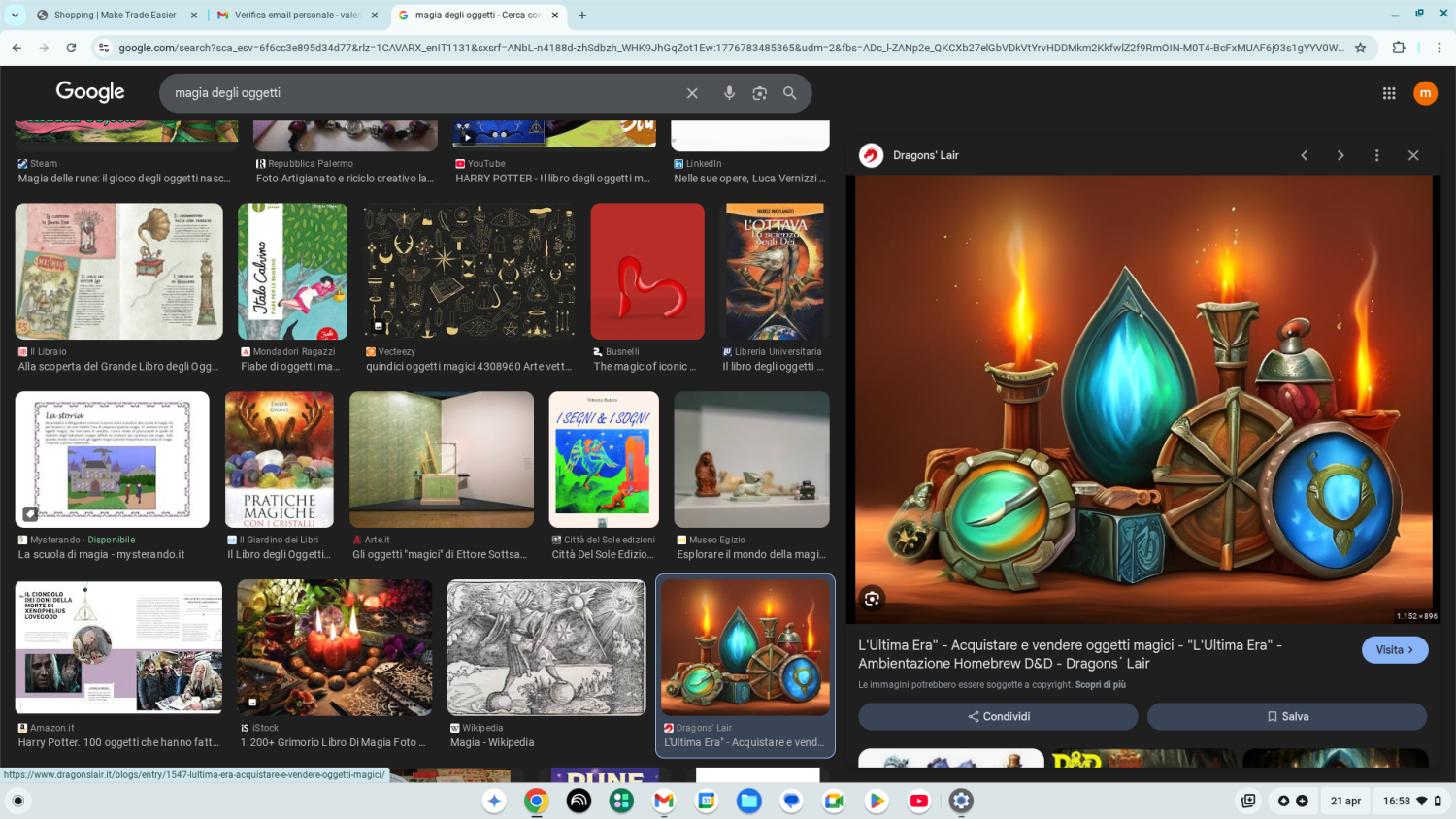Activate voice search with the microphone icon
The width and height of the screenshot is (1456, 819).
tap(728, 92)
